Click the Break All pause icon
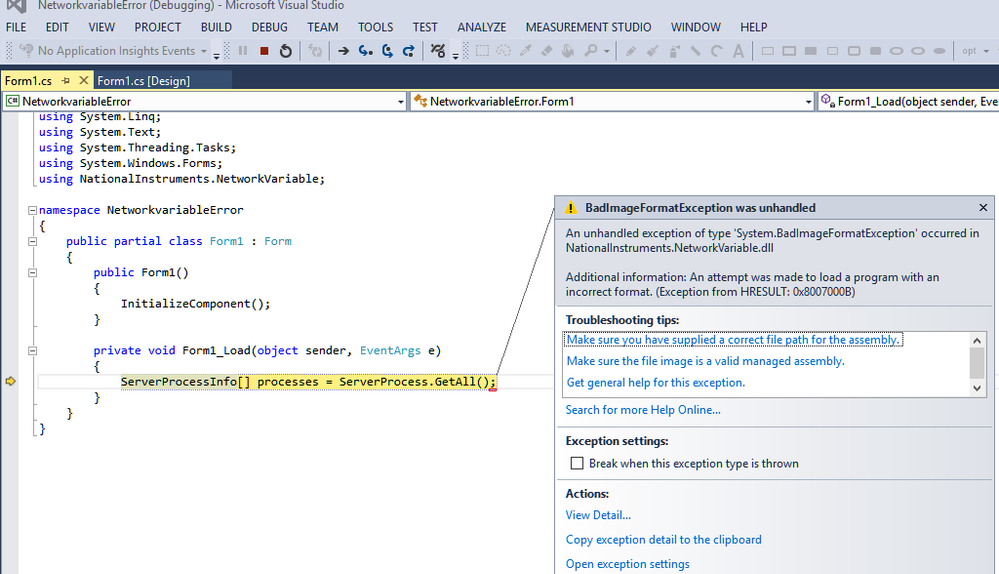This screenshot has height=574, width=999. coord(243,51)
